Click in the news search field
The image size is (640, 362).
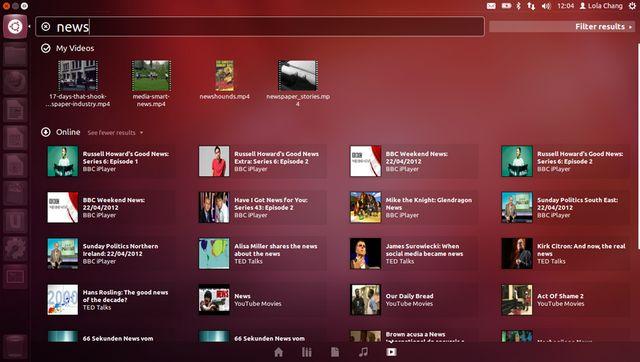(x=260, y=27)
